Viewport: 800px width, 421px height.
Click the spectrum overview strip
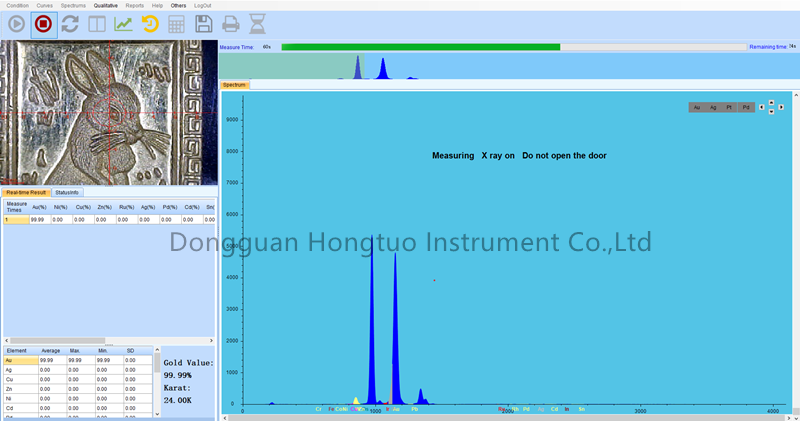(x=509, y=66)
